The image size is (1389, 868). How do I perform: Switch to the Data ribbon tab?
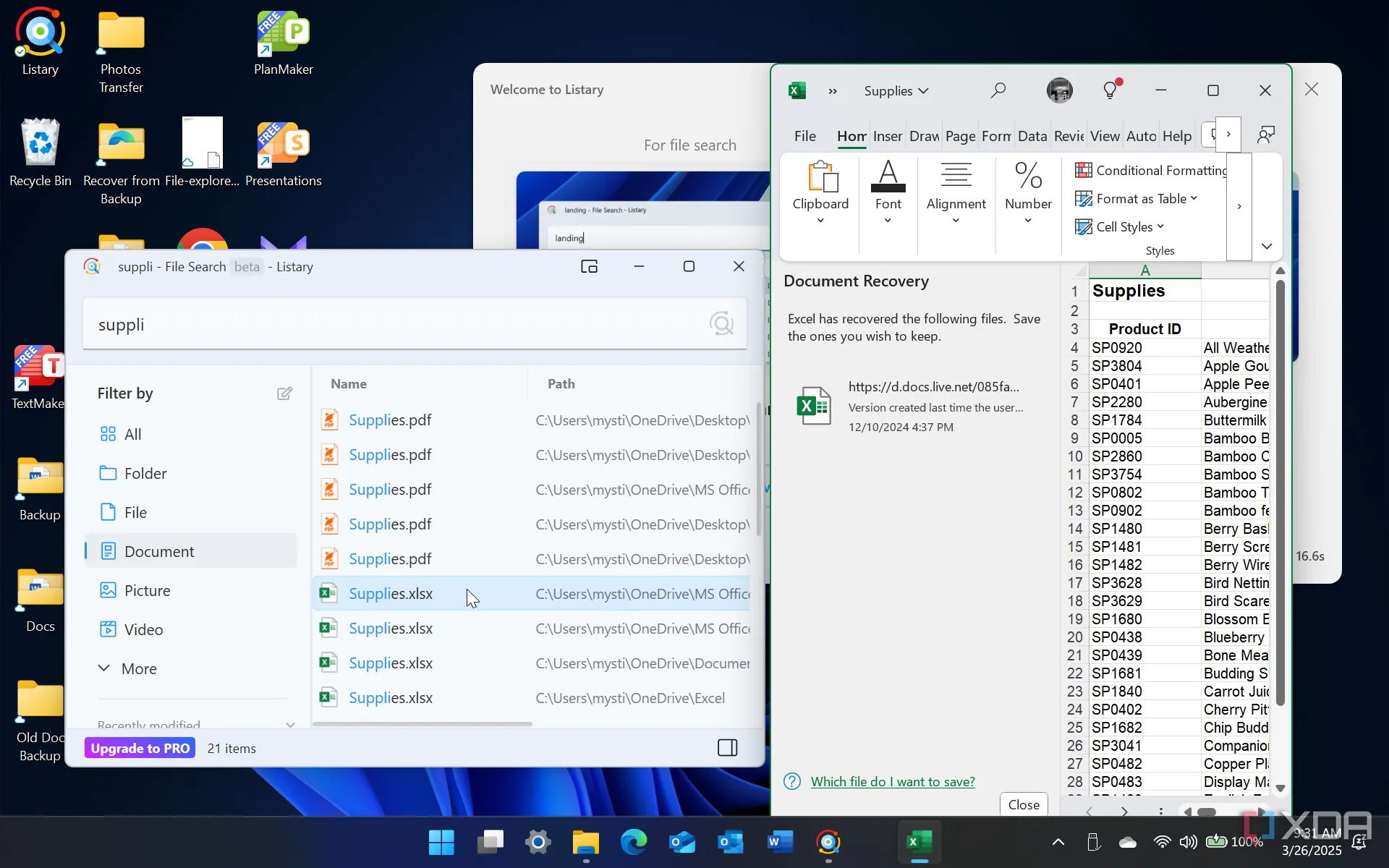(x=1032, y=136)
